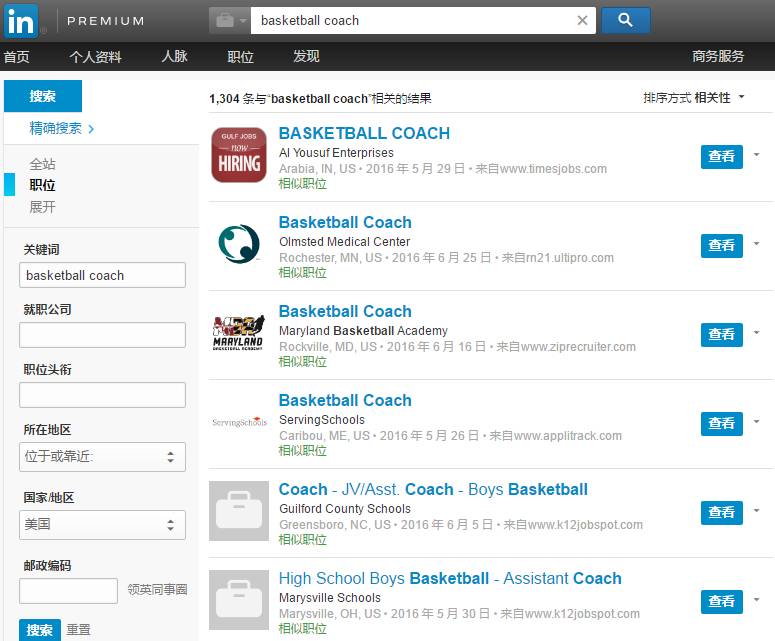Open High School Boys Basketball - Assistant Coach job
This screenshot has height=641, width=775.
click(x=450, y=578)
